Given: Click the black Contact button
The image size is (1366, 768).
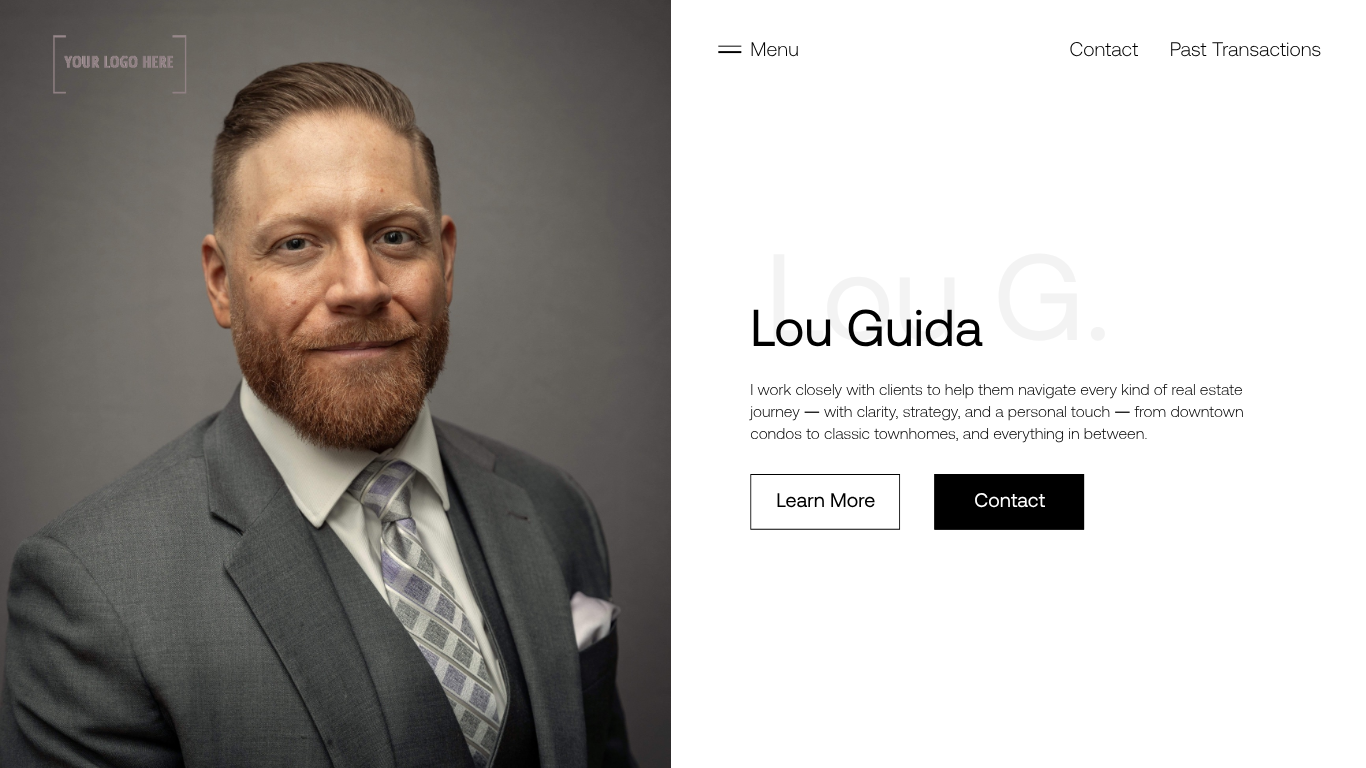Looking at the screenshot, I should tap(1009, 502).
